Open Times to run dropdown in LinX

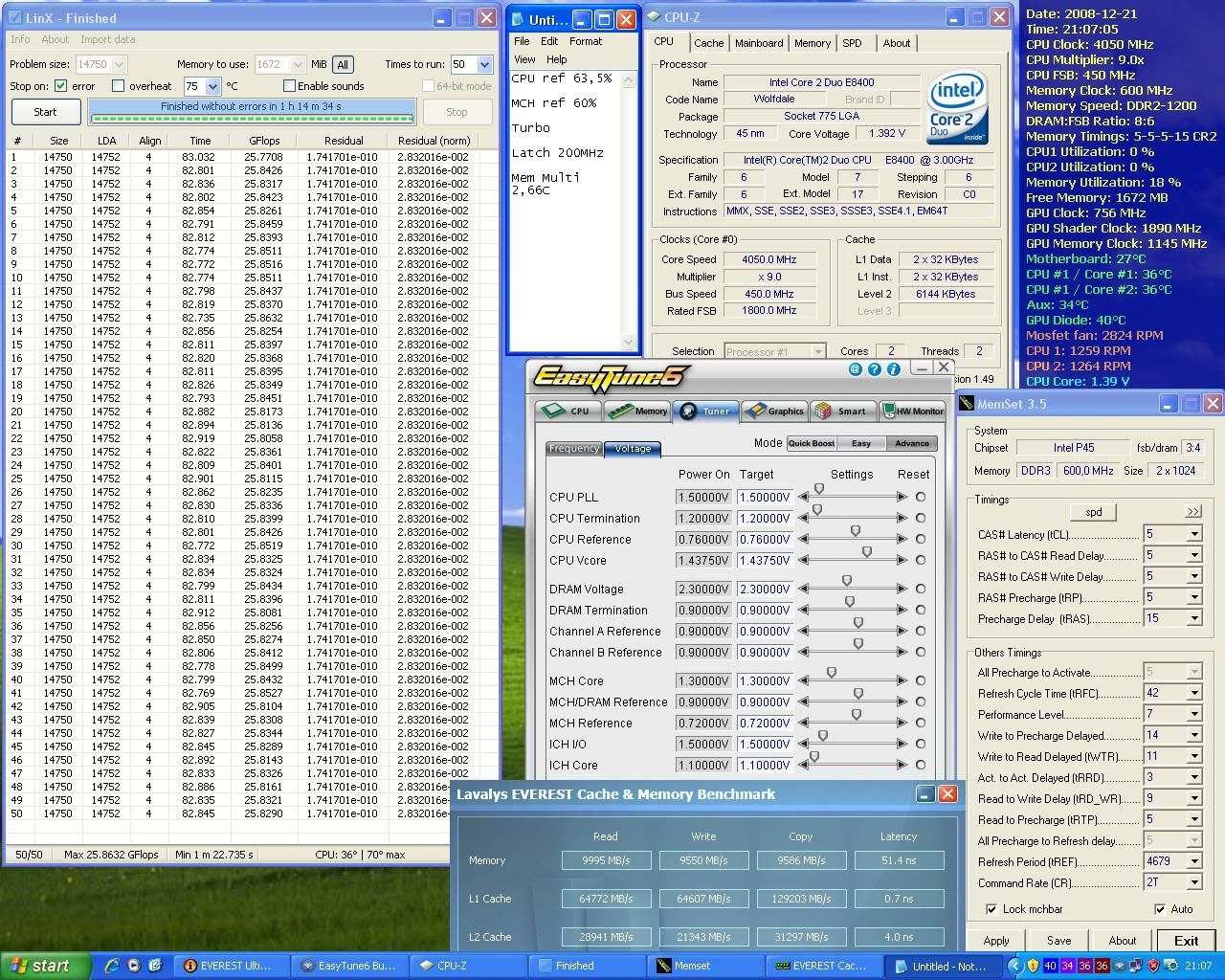(x=484, y=65)
